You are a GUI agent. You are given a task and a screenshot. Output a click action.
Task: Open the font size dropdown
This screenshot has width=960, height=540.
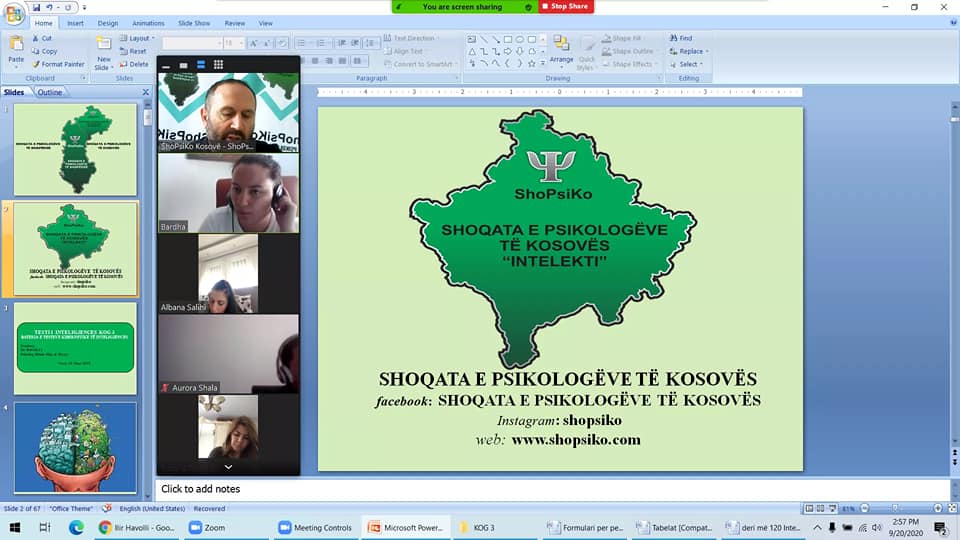(x=241, y=43)
